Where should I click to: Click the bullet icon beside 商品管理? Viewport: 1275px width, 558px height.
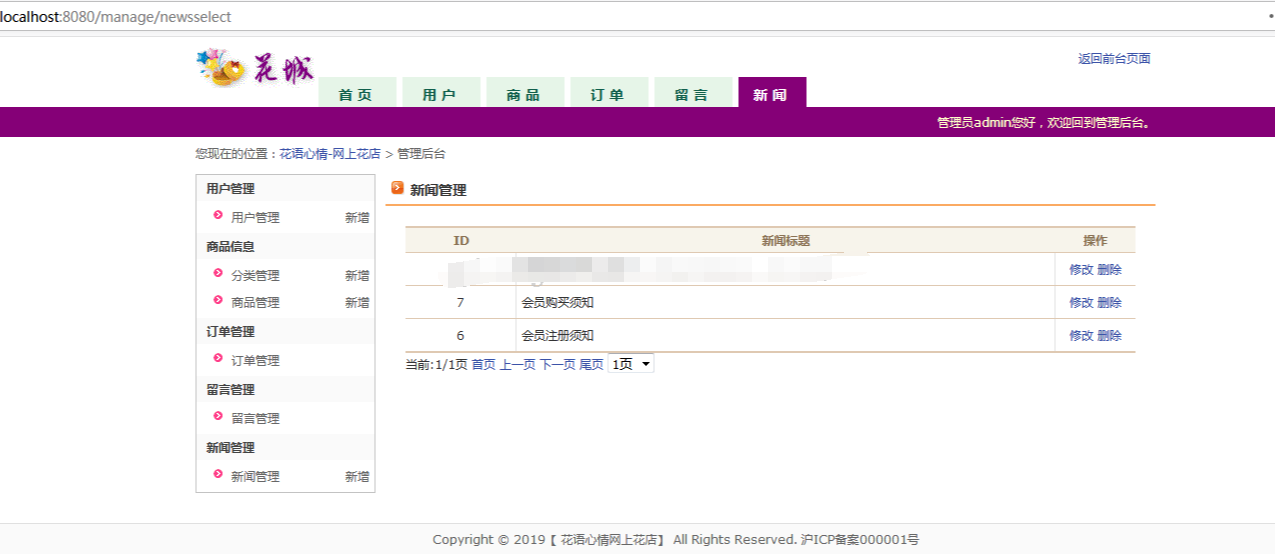[x=218, y=300]
